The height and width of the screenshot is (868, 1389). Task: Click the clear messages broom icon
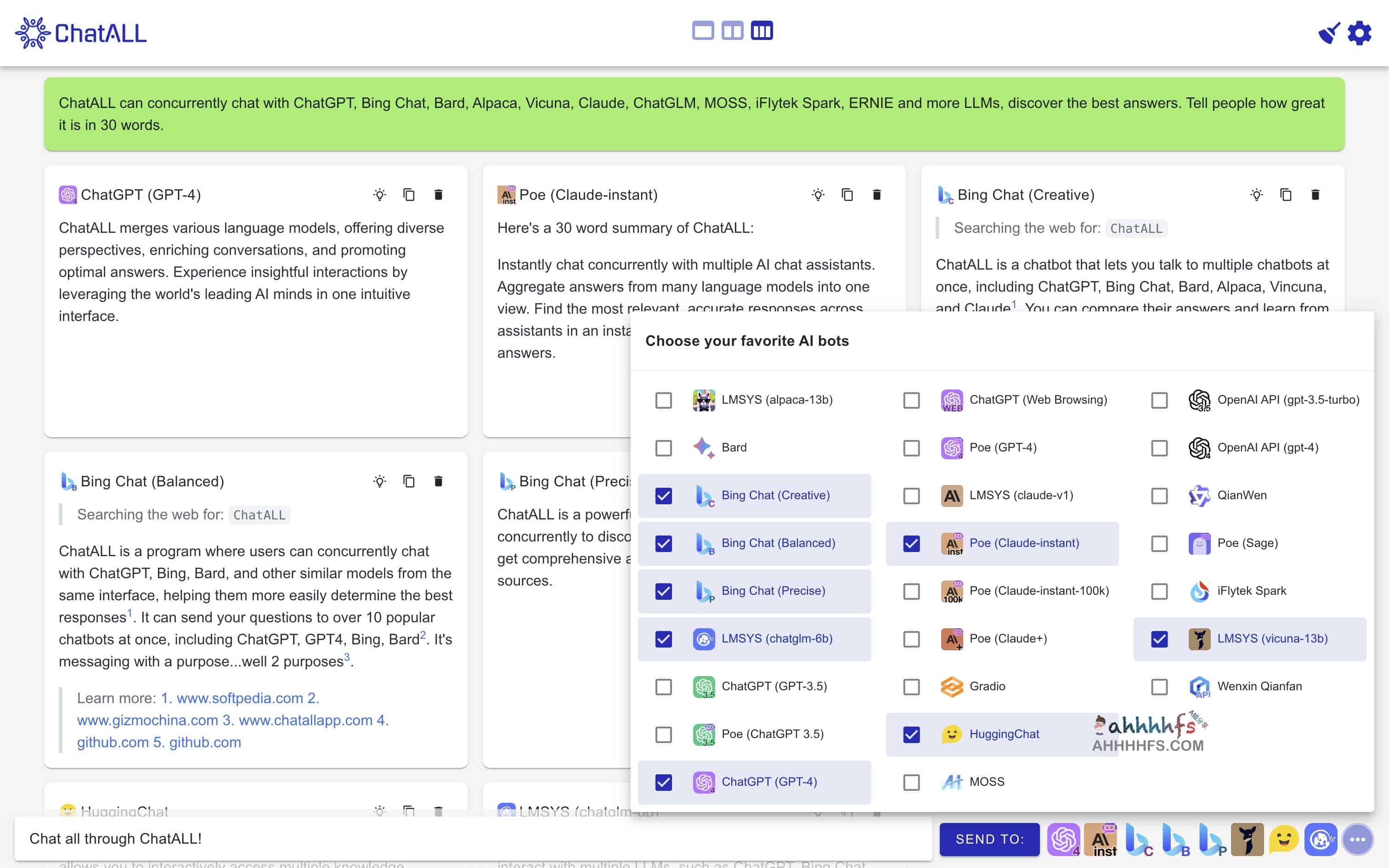pos(1329,33)
